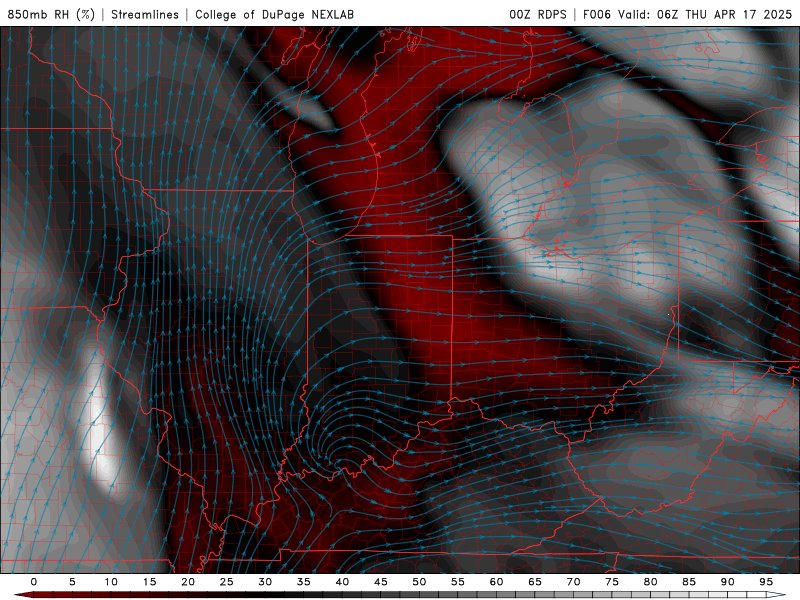This screenshot has width=800, height=600.
Task: Click the color scale label '25'
Action: (x=227, y=582)
